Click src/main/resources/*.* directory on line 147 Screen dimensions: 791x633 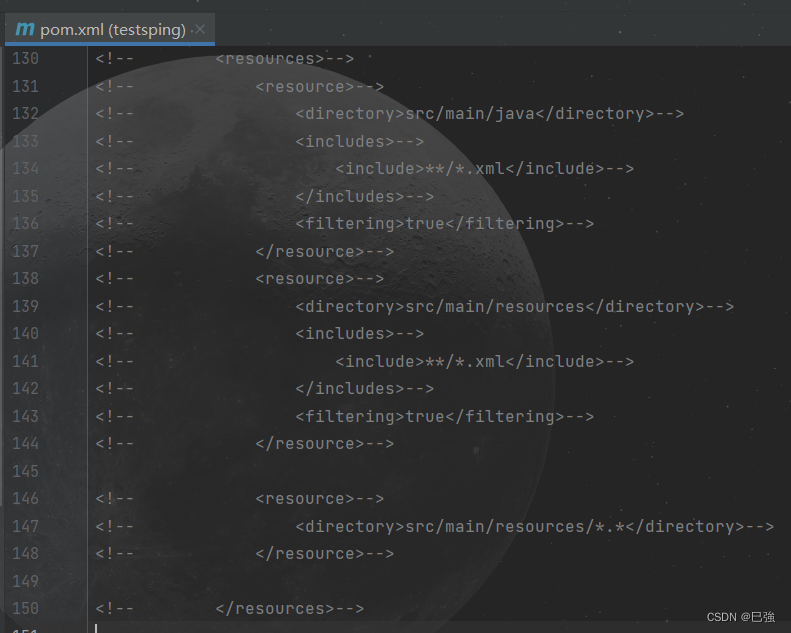[534, 526]
